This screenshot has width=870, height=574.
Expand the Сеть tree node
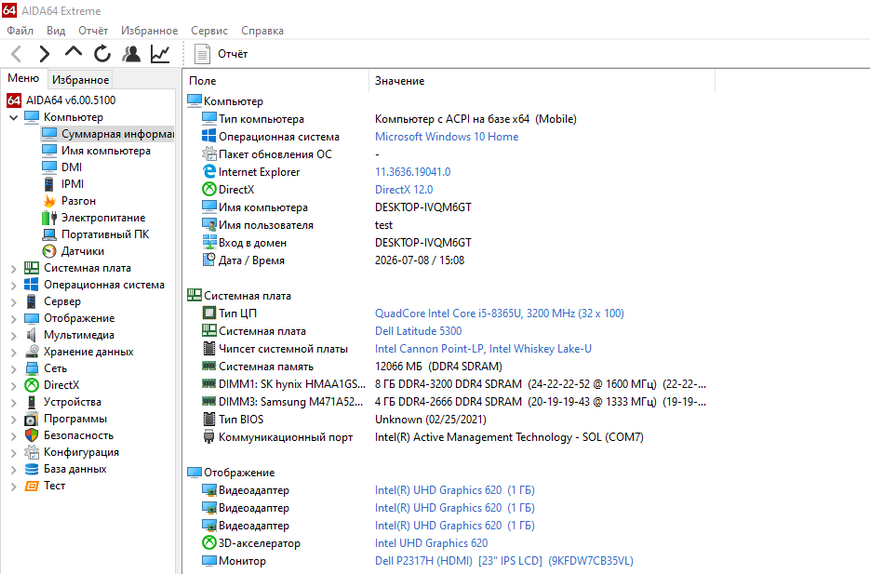pyautogui.click(x=13, y=368)
